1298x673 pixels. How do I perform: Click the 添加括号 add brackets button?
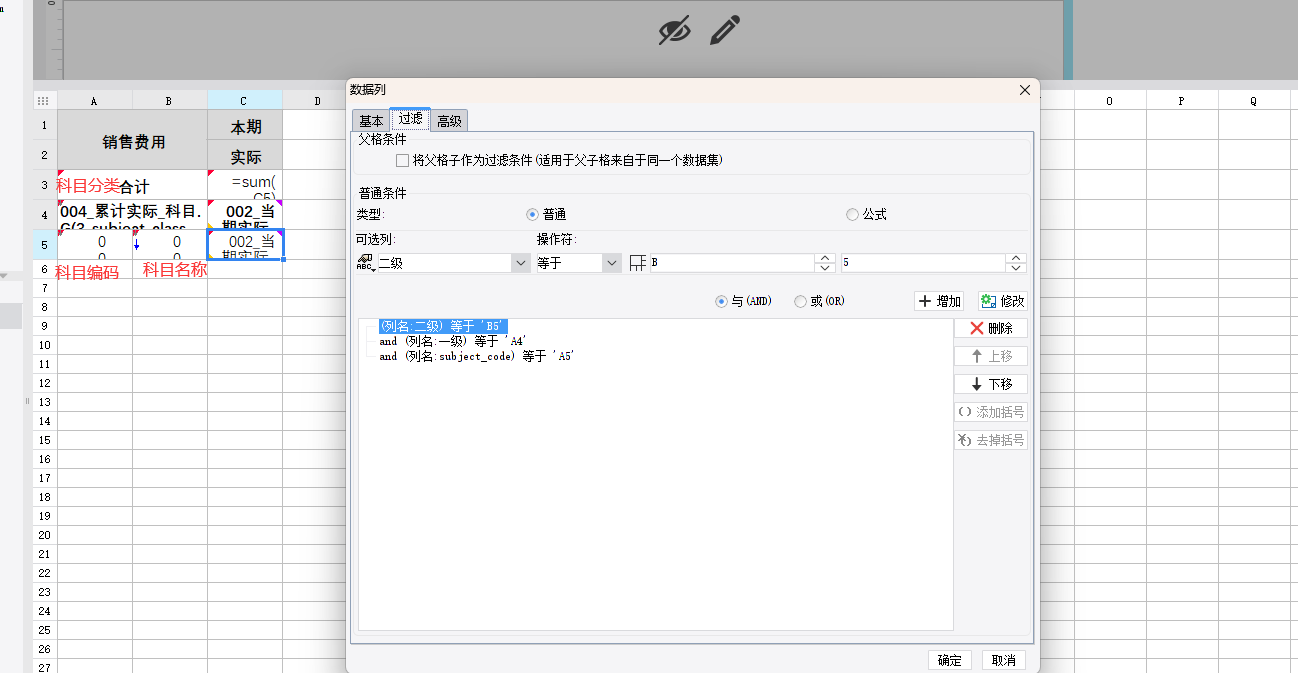991,412
